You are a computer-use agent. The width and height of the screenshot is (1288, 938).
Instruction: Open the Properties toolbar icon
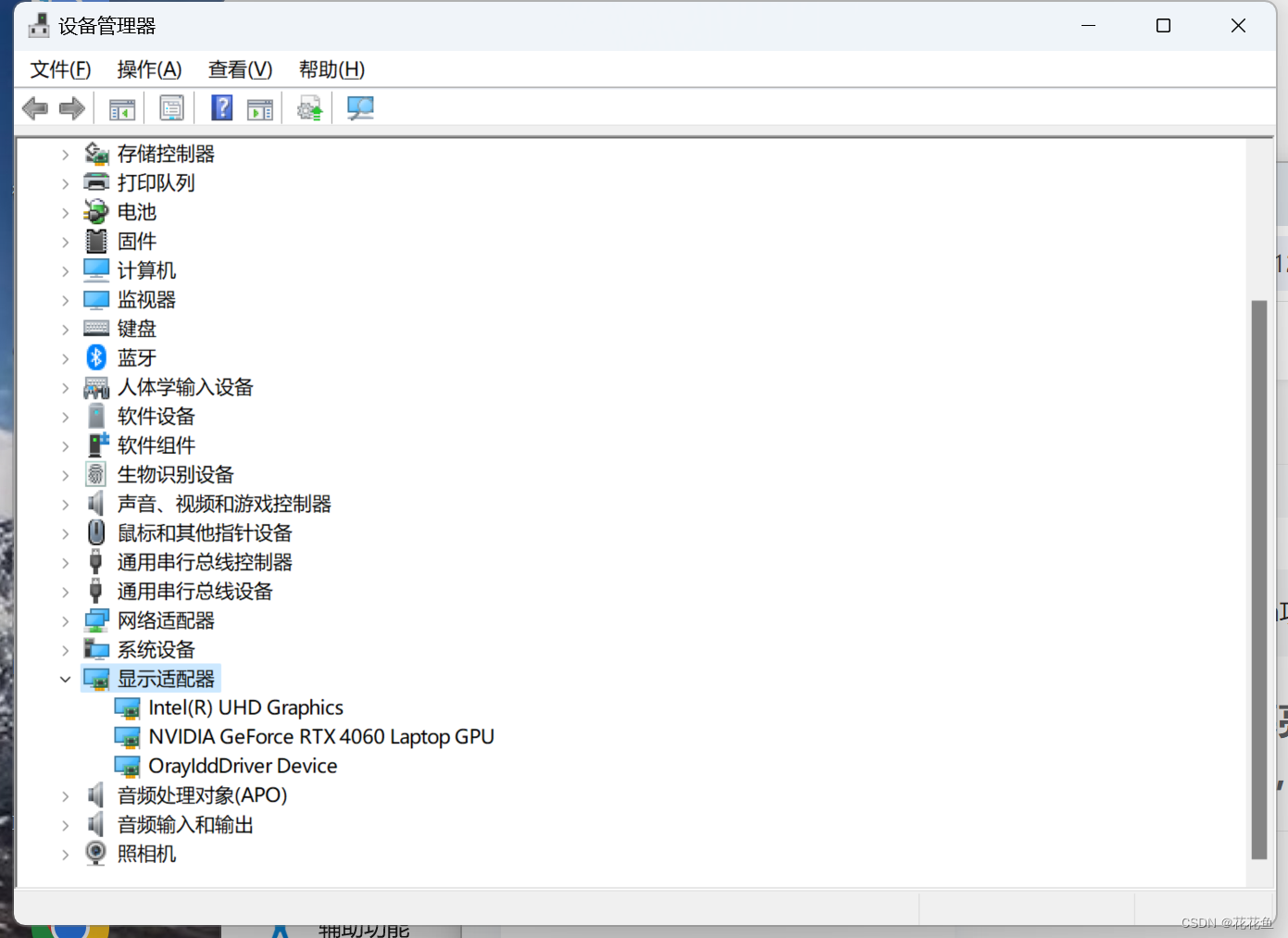pyautogui.click(x=171, y=108)
